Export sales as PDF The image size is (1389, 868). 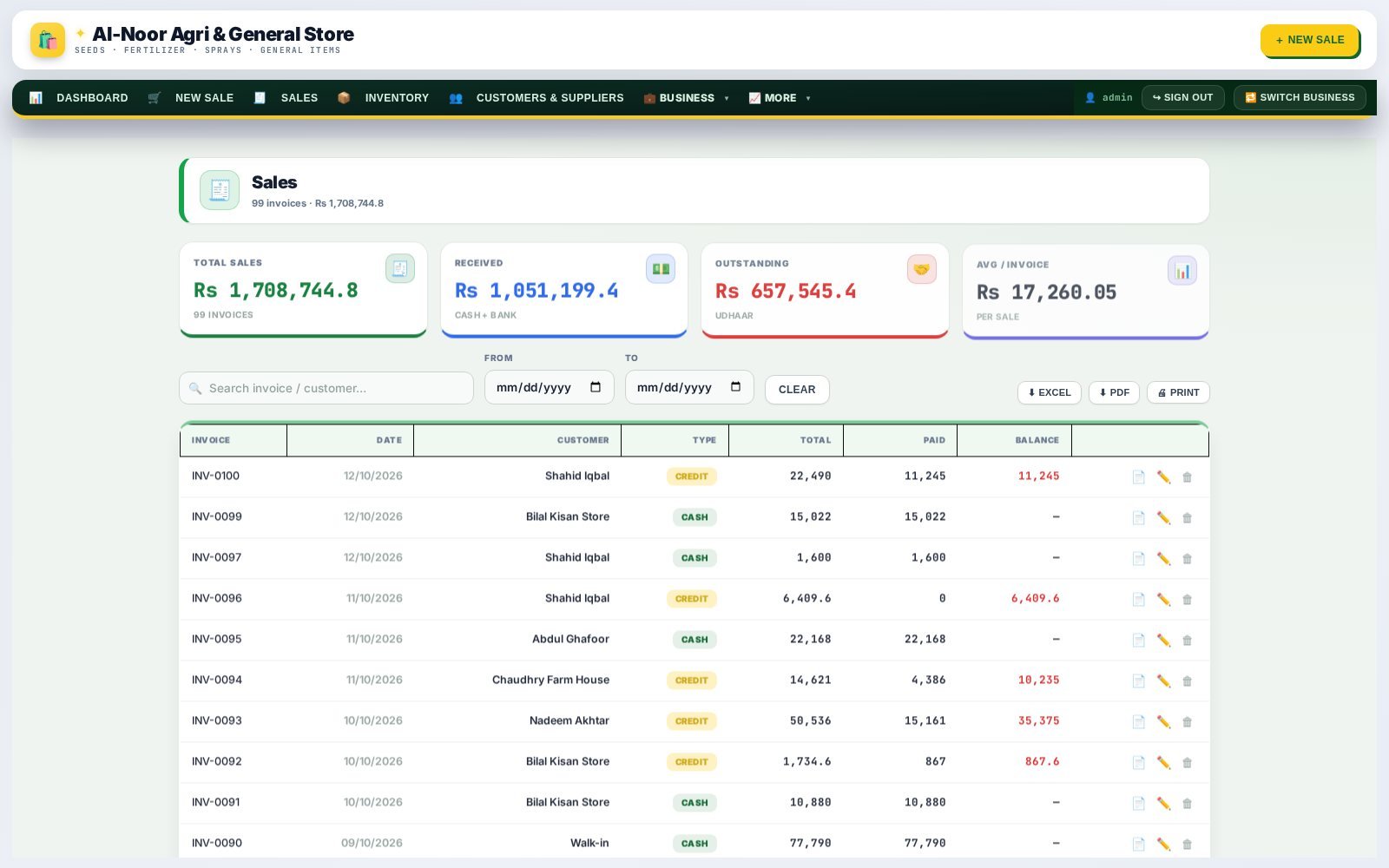pos(1114,392)
